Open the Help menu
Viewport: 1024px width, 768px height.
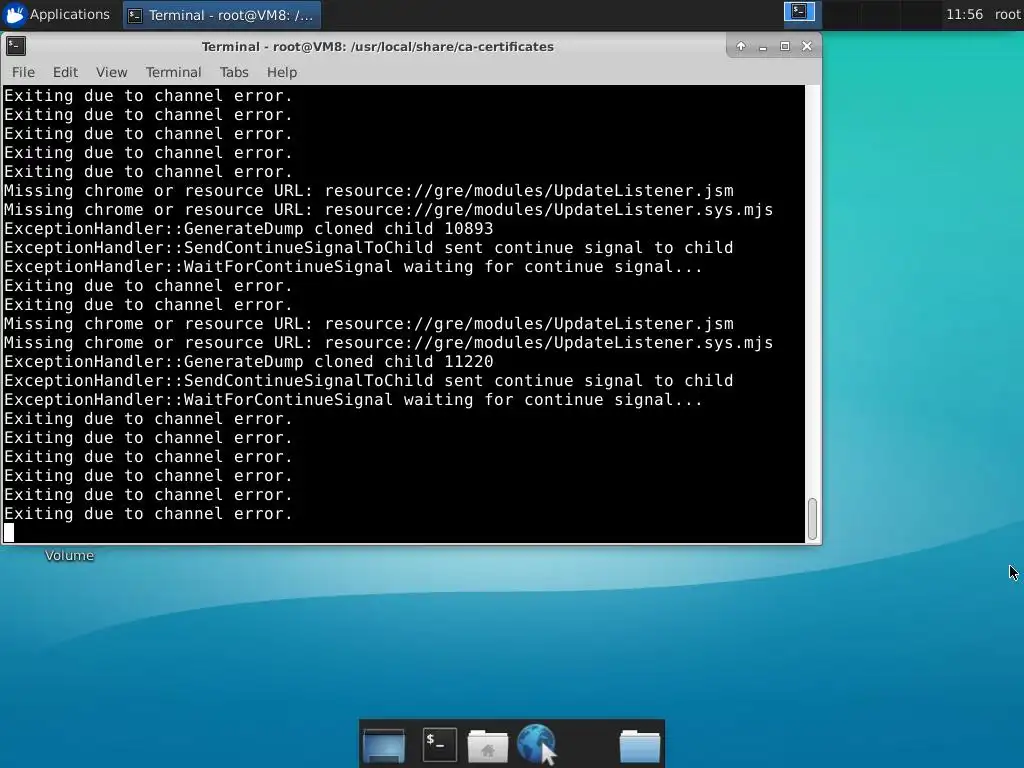point(281,72)
